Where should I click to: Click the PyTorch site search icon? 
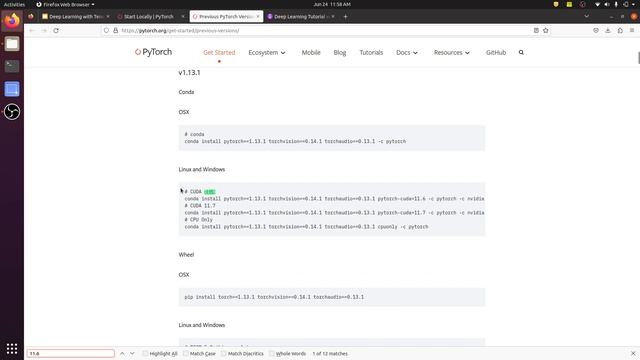[x=521, y=52]
